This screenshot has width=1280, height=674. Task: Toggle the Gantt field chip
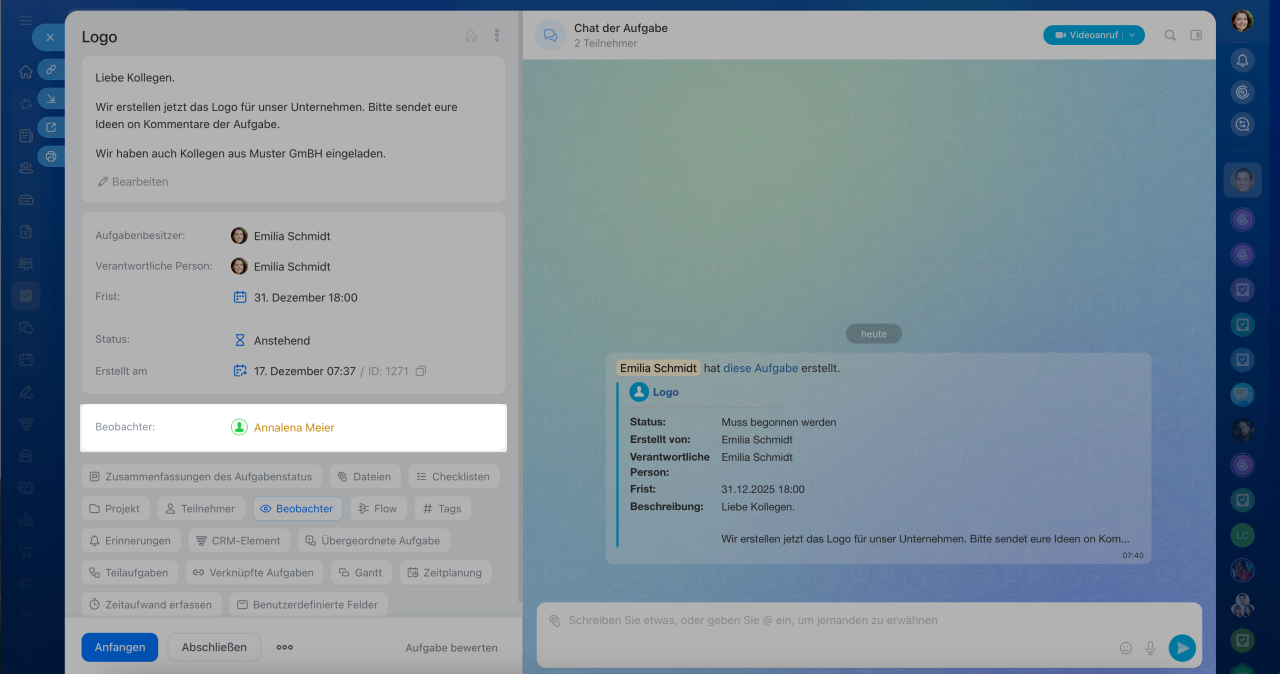[x=361, y=573]
